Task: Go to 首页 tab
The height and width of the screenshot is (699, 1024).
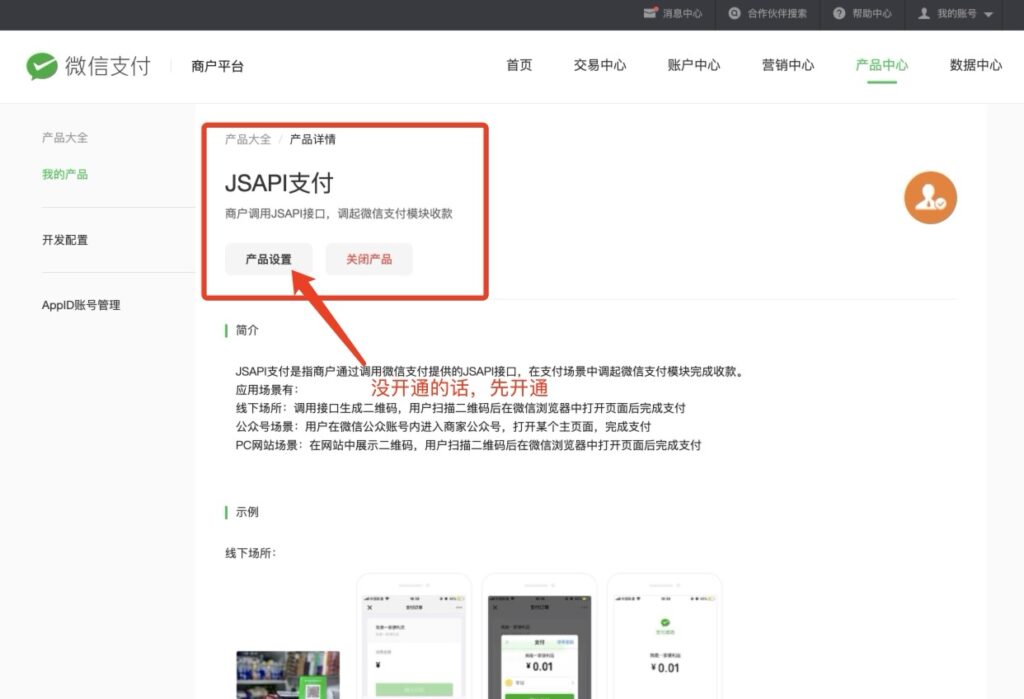Action: click(519, 65)
